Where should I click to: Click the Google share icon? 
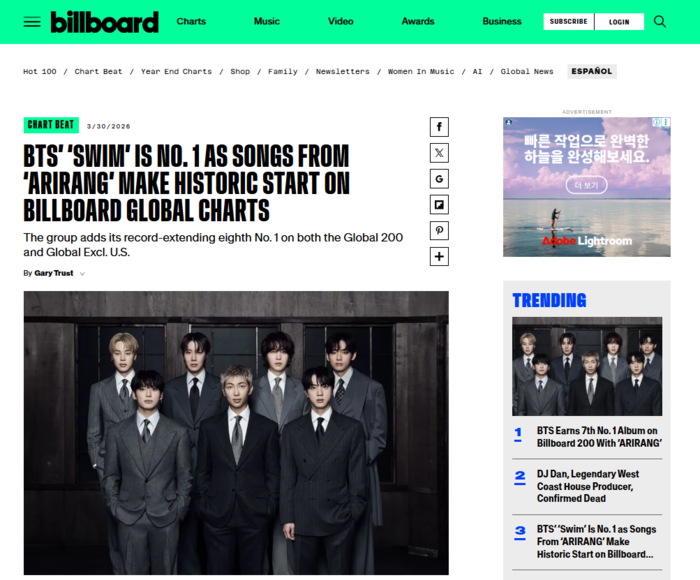(439, 179)
